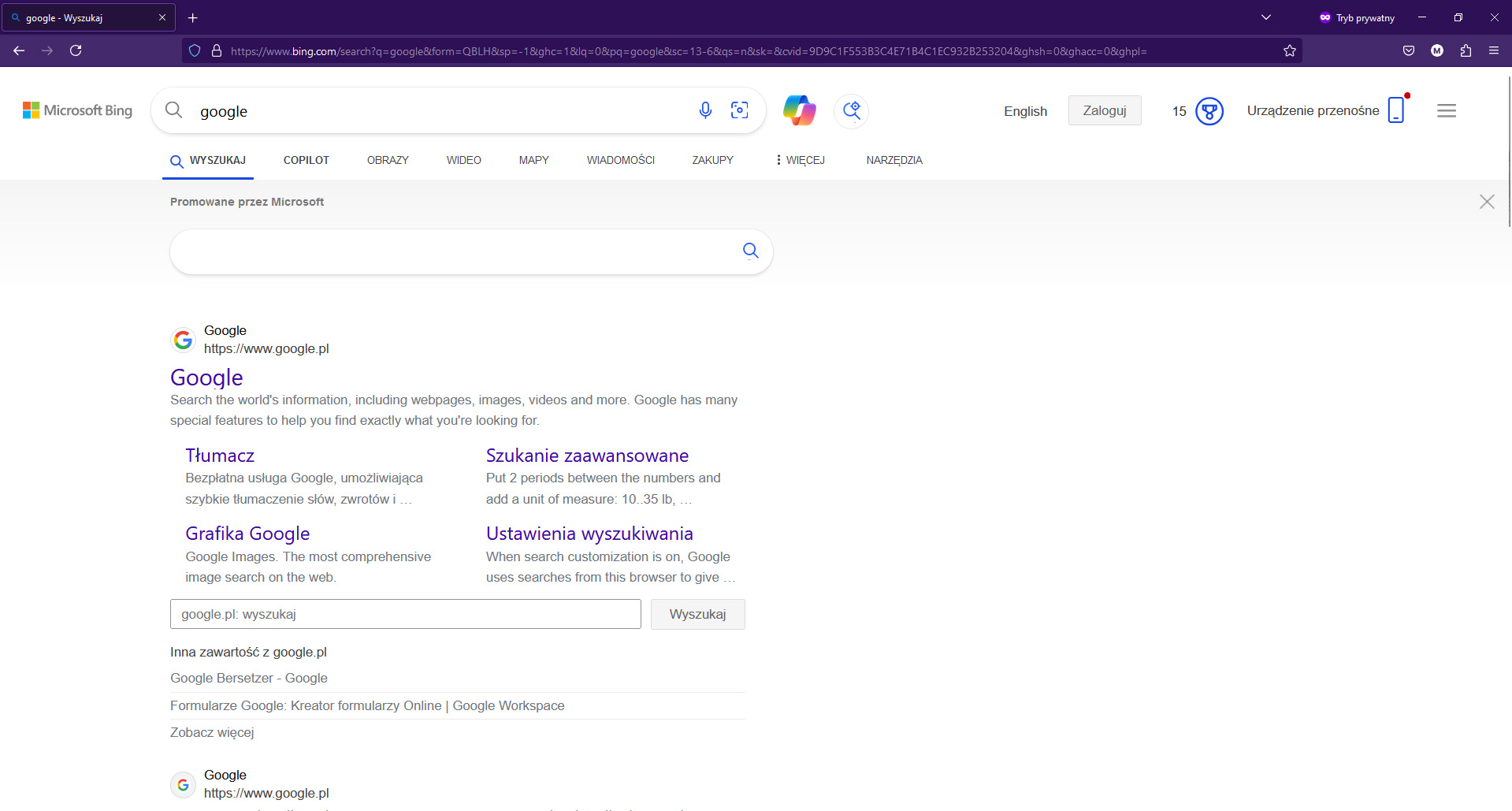Switch to the MAPY tab
The image size is (1512, 811).
tap(534, 160)
